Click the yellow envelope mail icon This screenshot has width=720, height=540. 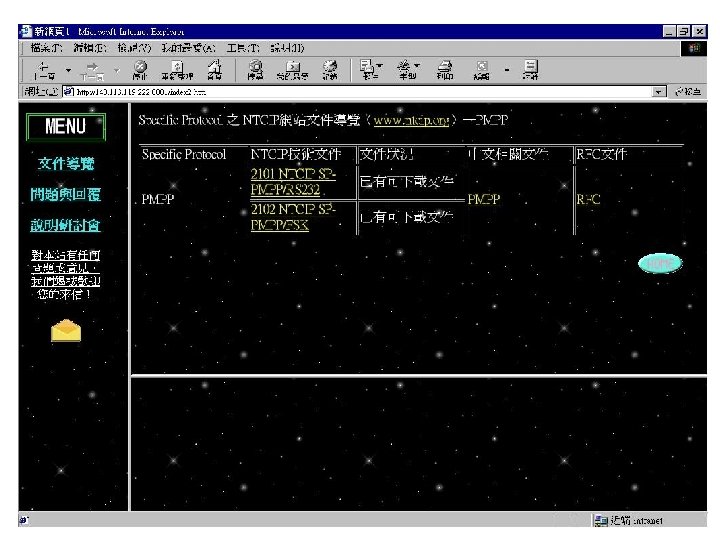click(x=66, y=331)
